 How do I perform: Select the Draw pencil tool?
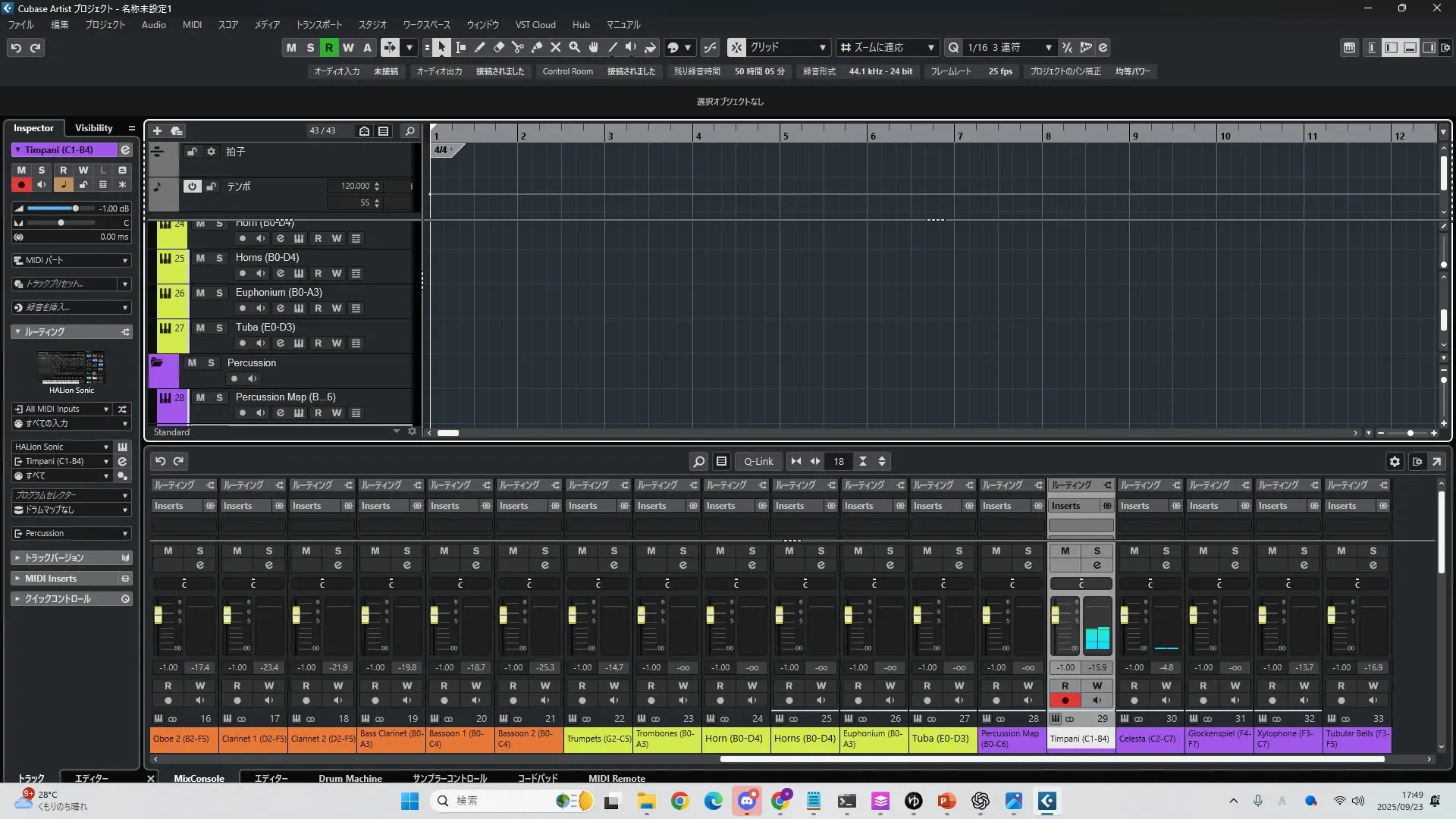point(479,48)
